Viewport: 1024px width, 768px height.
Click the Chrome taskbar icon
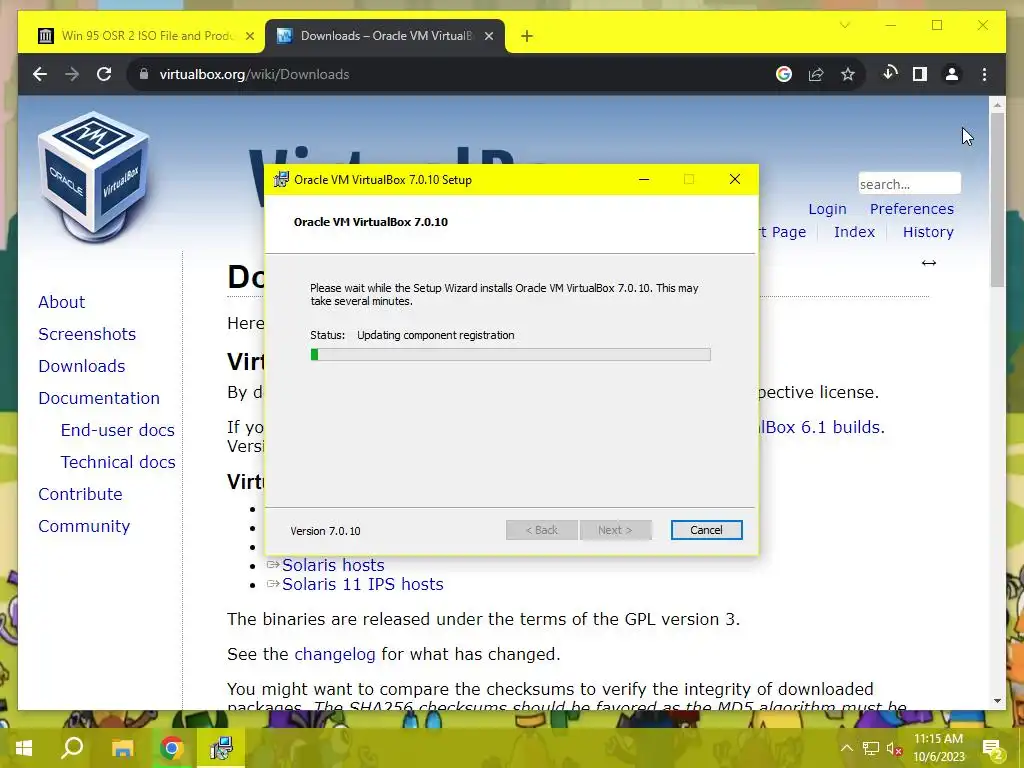tap(172, 748)
